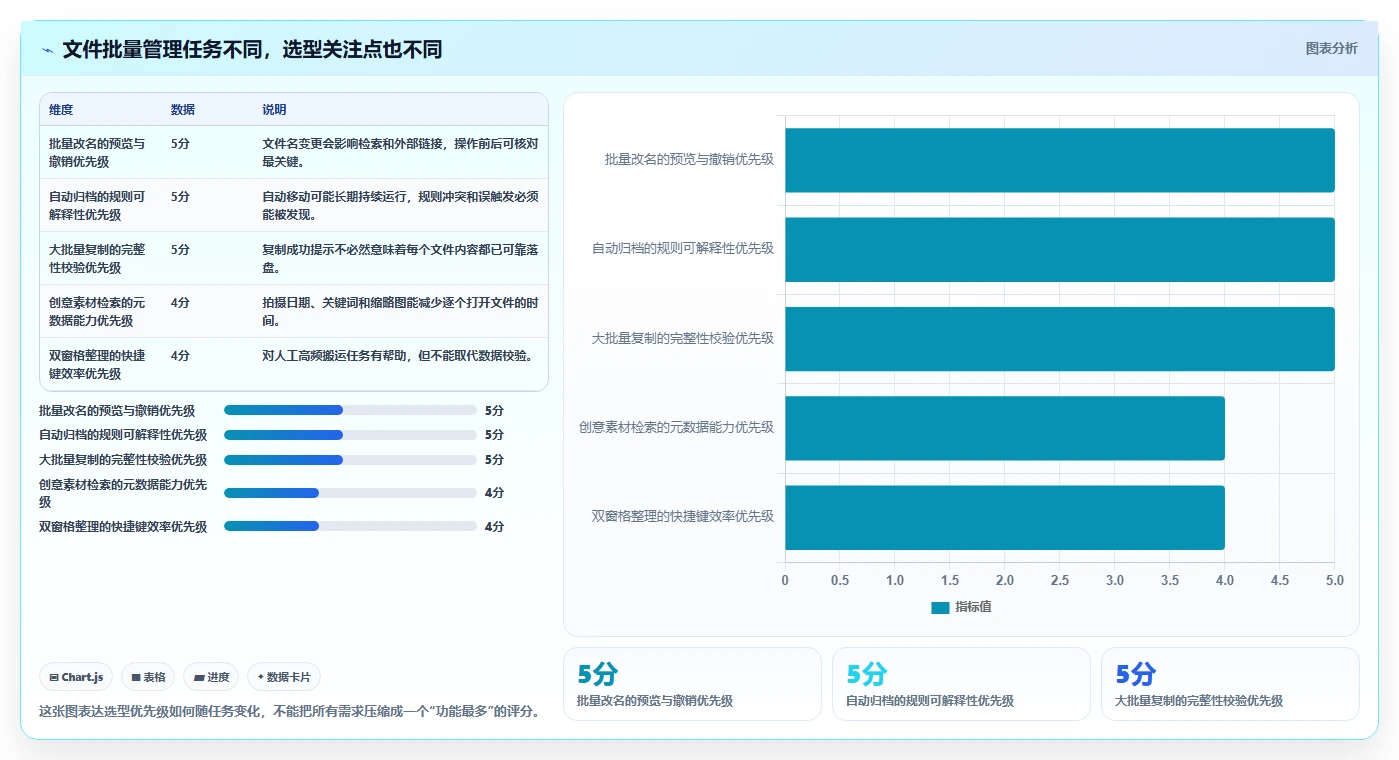1399x760 pixels.
Task: Select the 表格 tag
Action: (148, 677)
